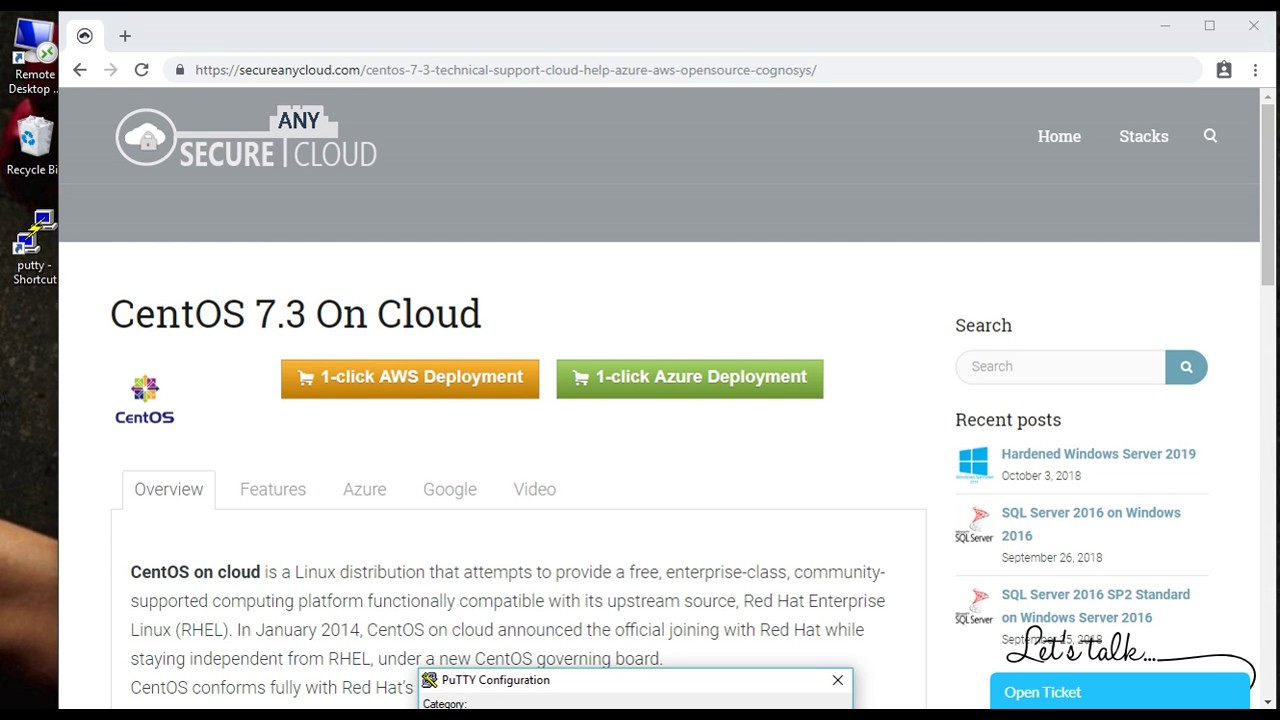The width and height of the screenshot is (1280, 720).
Task: Click 1-click AWS Deployment button
Action: (410, 379)
